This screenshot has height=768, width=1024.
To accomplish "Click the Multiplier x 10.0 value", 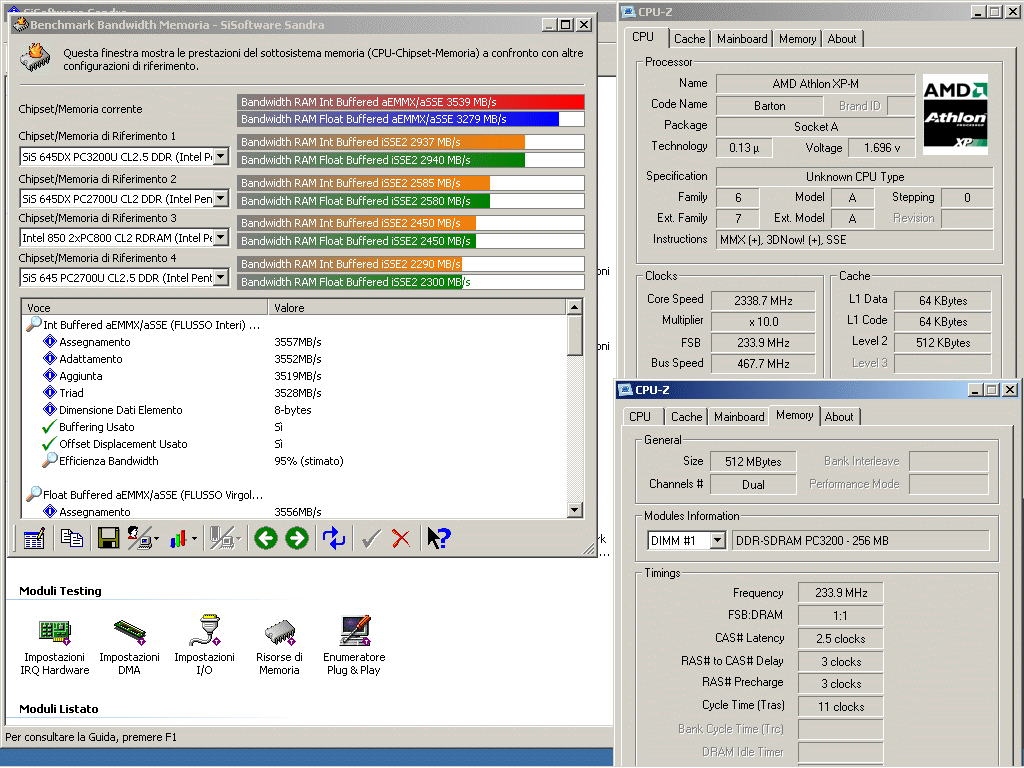I will pos(763,321).
